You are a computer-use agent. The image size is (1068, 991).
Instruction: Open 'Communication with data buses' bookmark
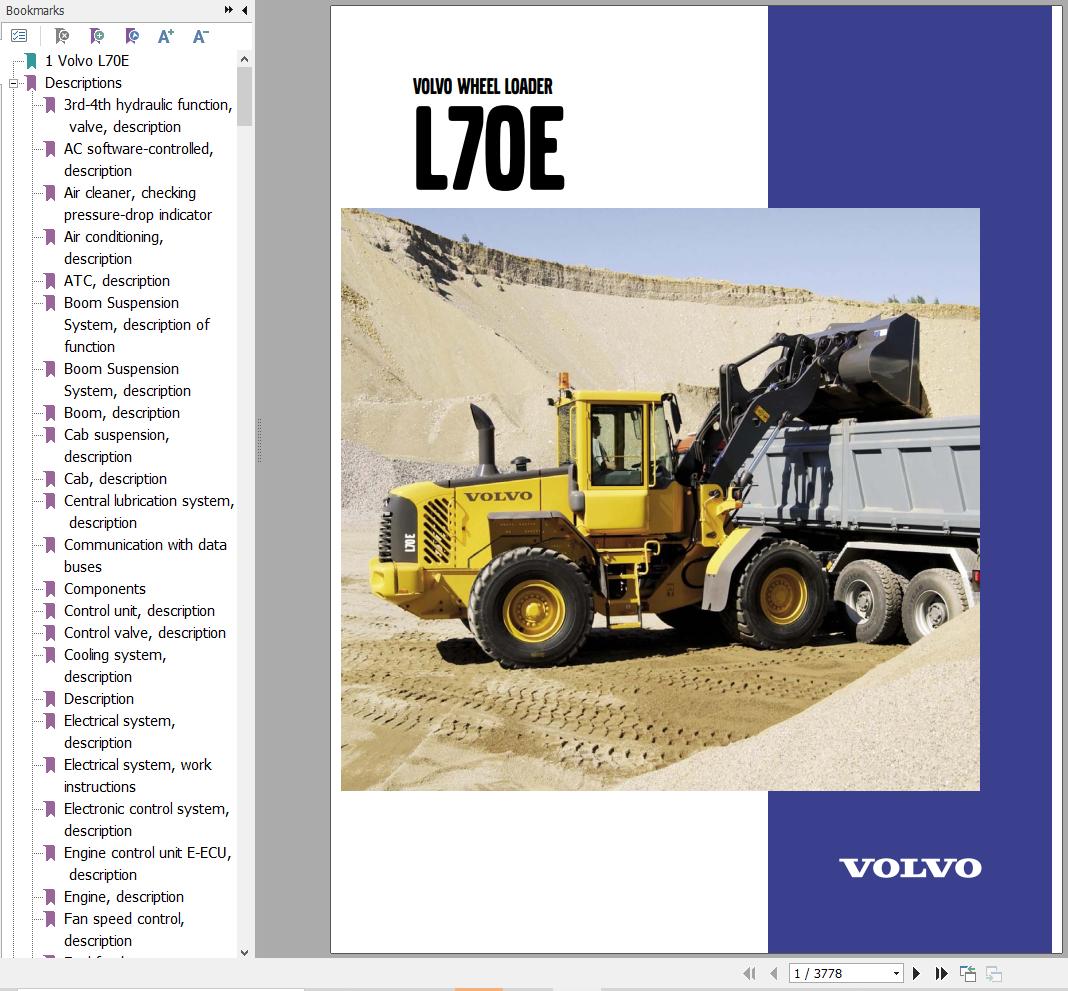tap(145, 556)
